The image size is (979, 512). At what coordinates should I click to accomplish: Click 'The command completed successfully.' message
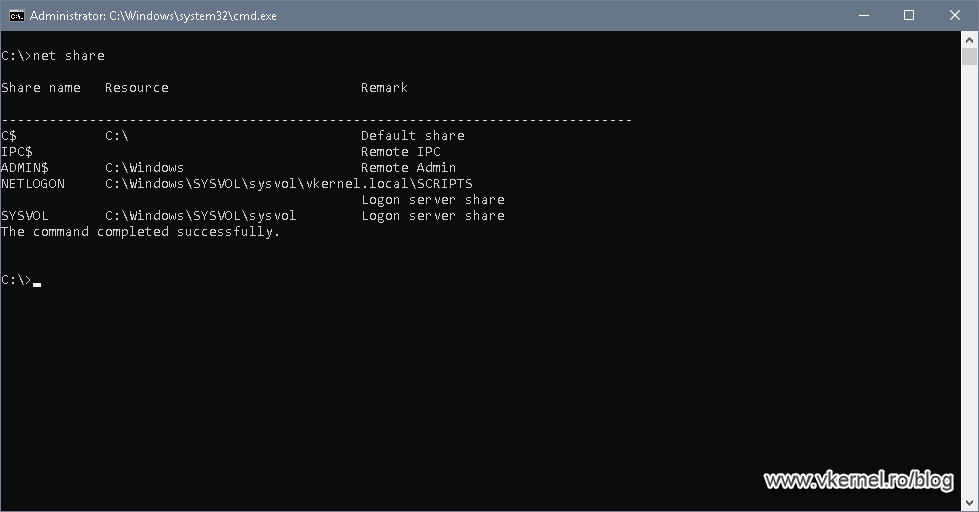(140, 232)
